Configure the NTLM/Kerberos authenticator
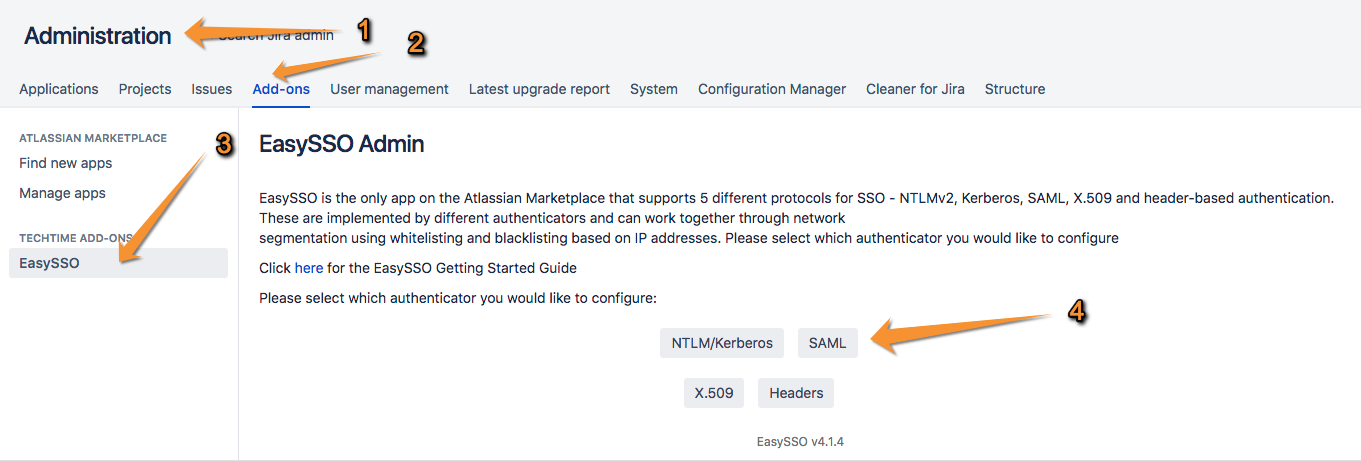Viewport: 1361px width, 461px height. click(722, 343)
